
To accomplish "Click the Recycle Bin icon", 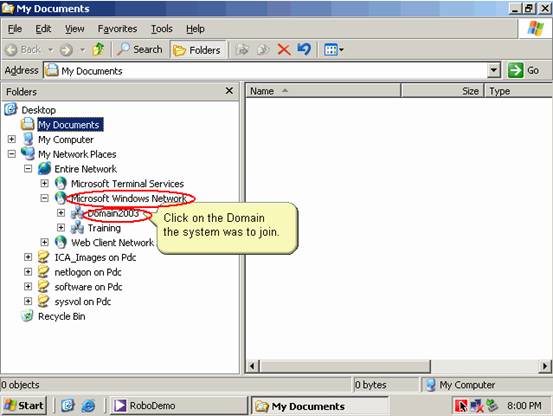I will tap(27, 316).
